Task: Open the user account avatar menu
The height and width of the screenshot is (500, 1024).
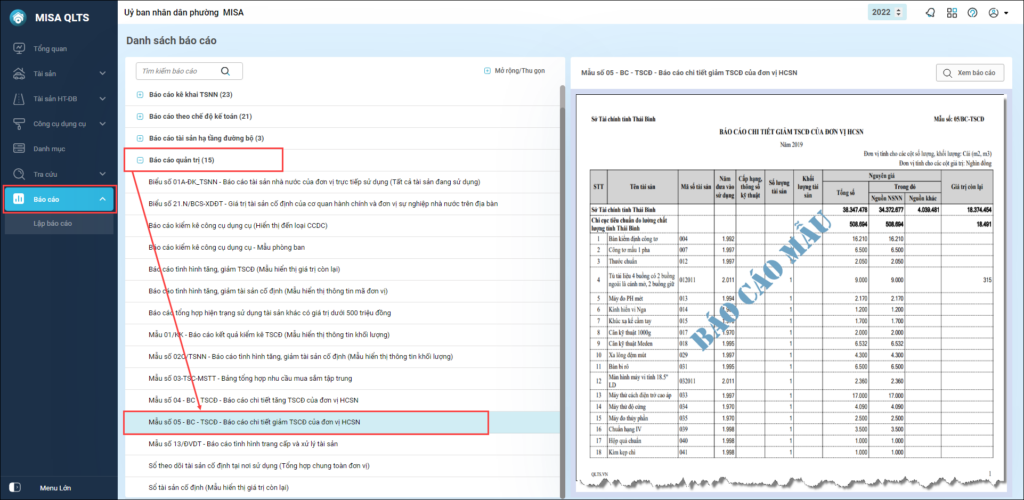Action: pos(995,13)
